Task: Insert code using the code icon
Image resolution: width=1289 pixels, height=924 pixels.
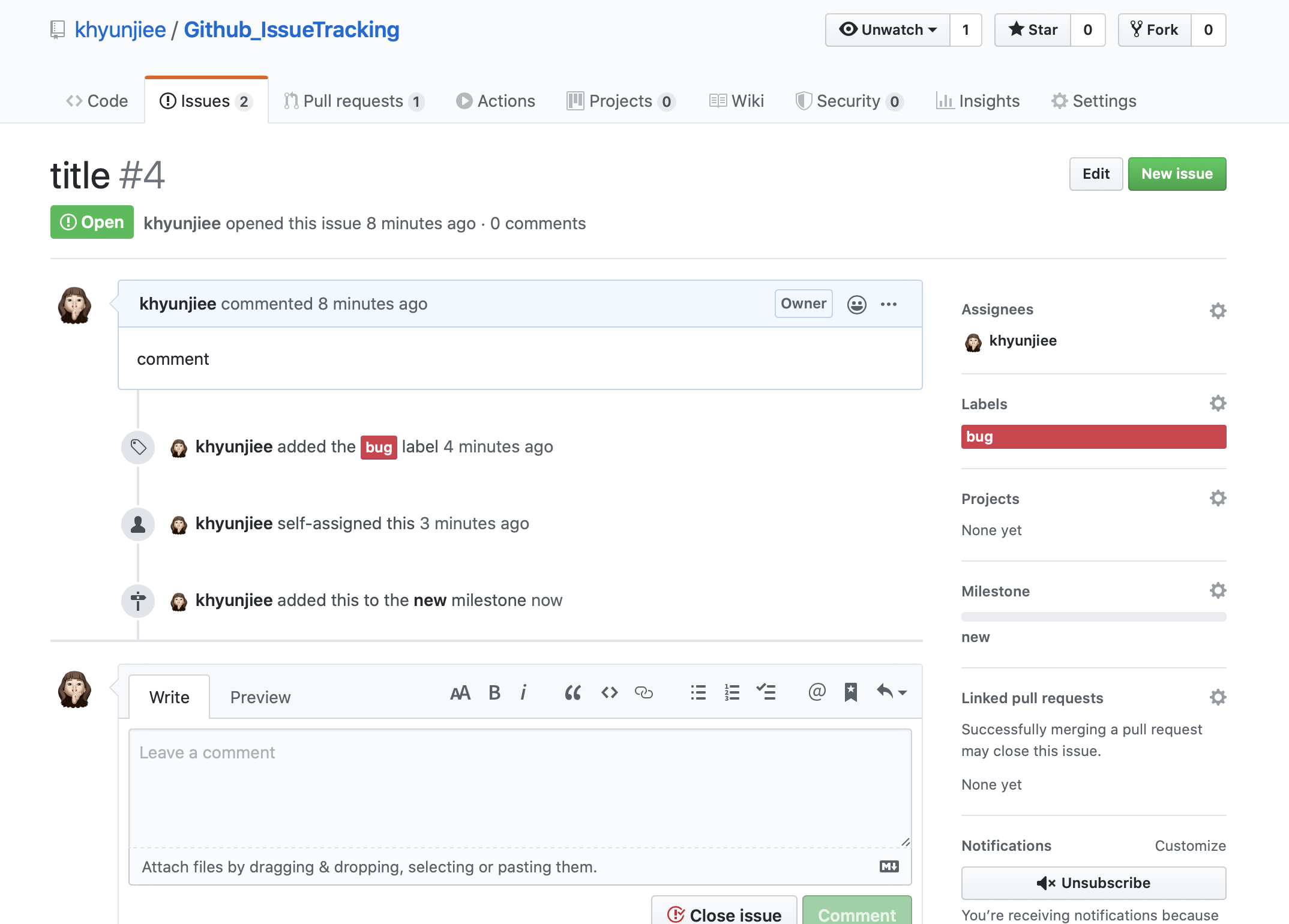Action: [609, 693]
